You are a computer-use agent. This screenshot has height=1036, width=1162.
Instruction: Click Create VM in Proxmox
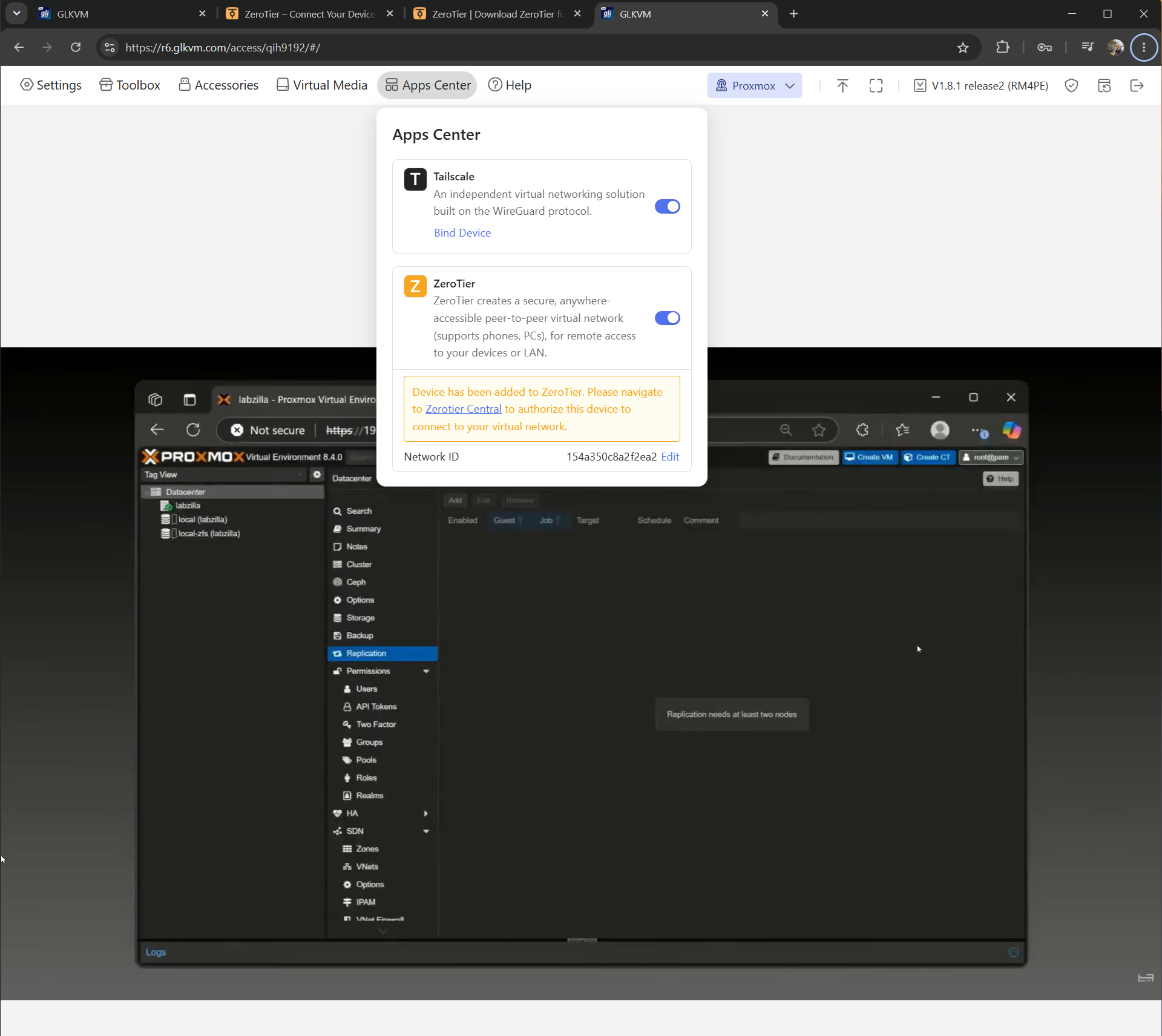click(x=869, y=457)
